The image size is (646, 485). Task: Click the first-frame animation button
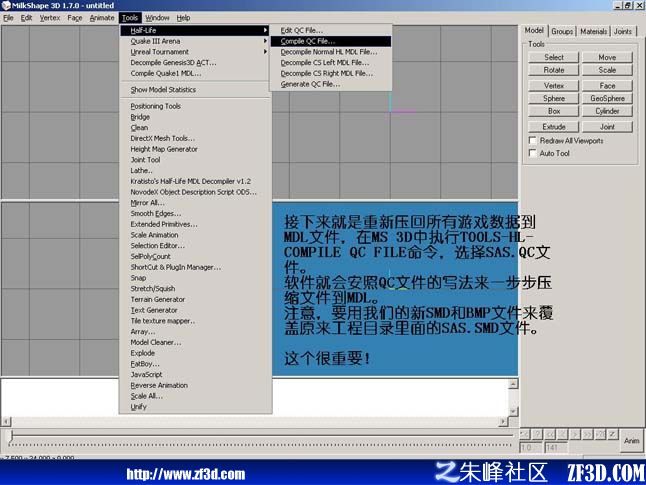[525, 434]
